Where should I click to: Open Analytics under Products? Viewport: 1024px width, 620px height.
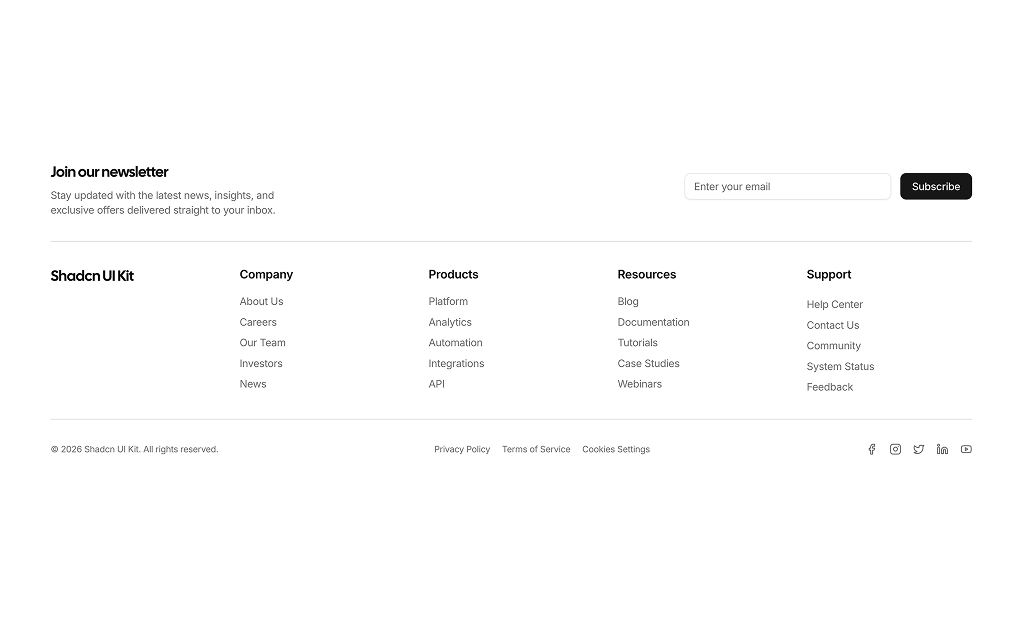(450, 322)
